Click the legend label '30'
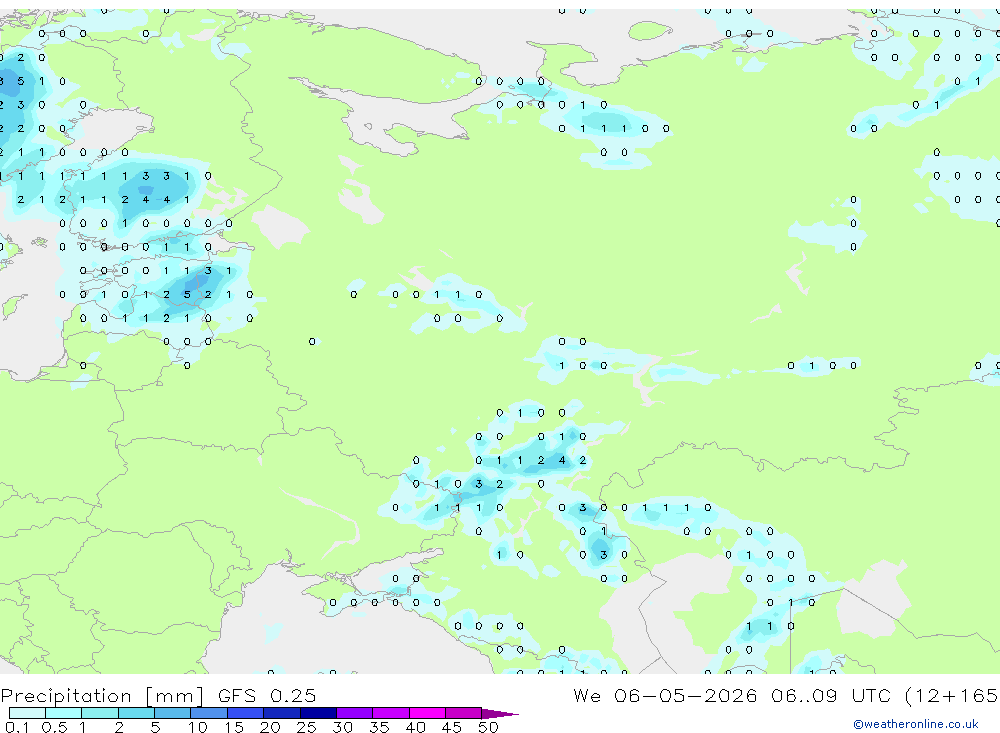1000x733 pixels. click(x=342, y=727)
